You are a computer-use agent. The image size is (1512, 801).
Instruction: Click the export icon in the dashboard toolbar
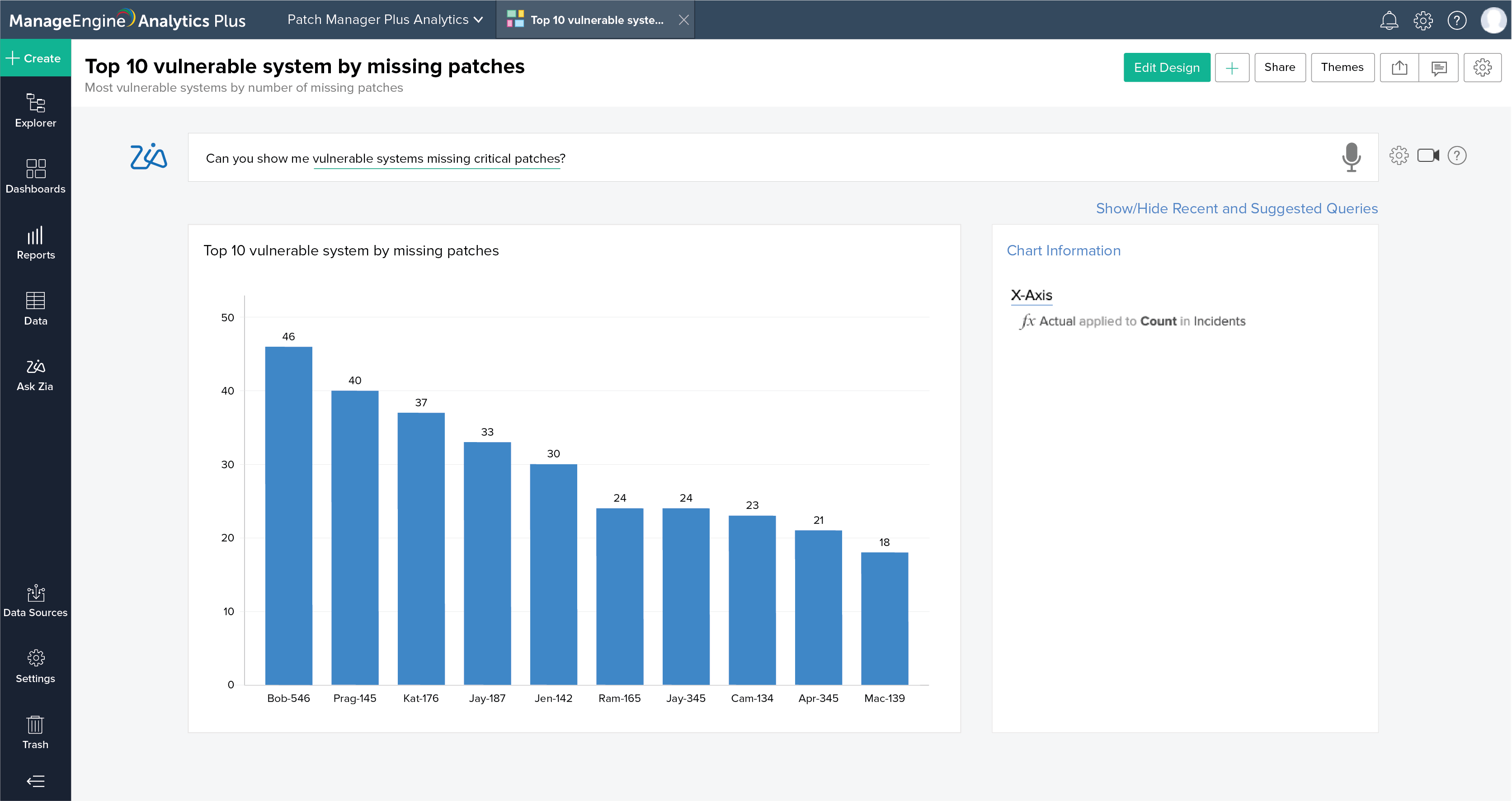coord(1399,67)
